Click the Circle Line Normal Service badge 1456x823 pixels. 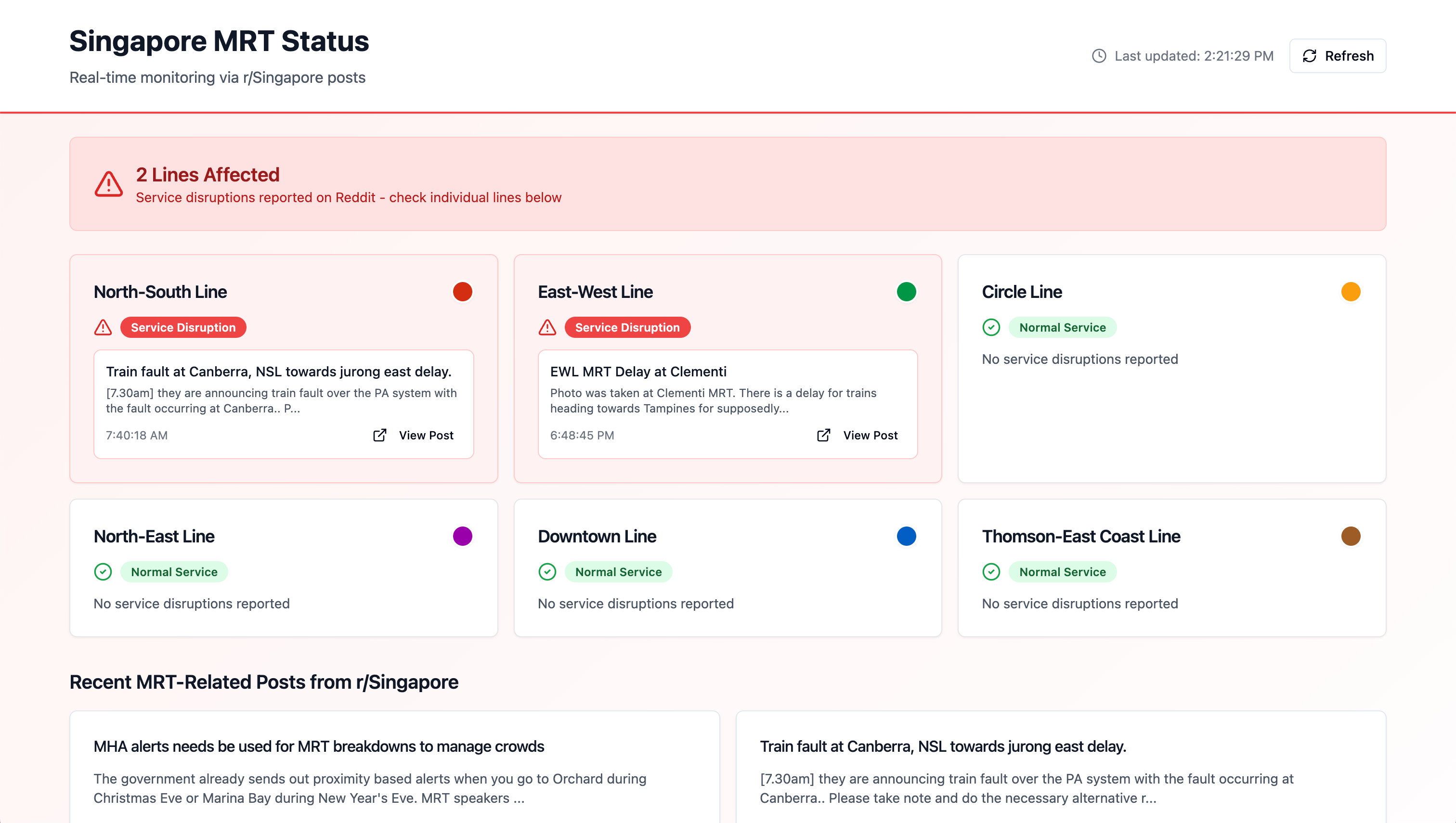coord(1062,327)
